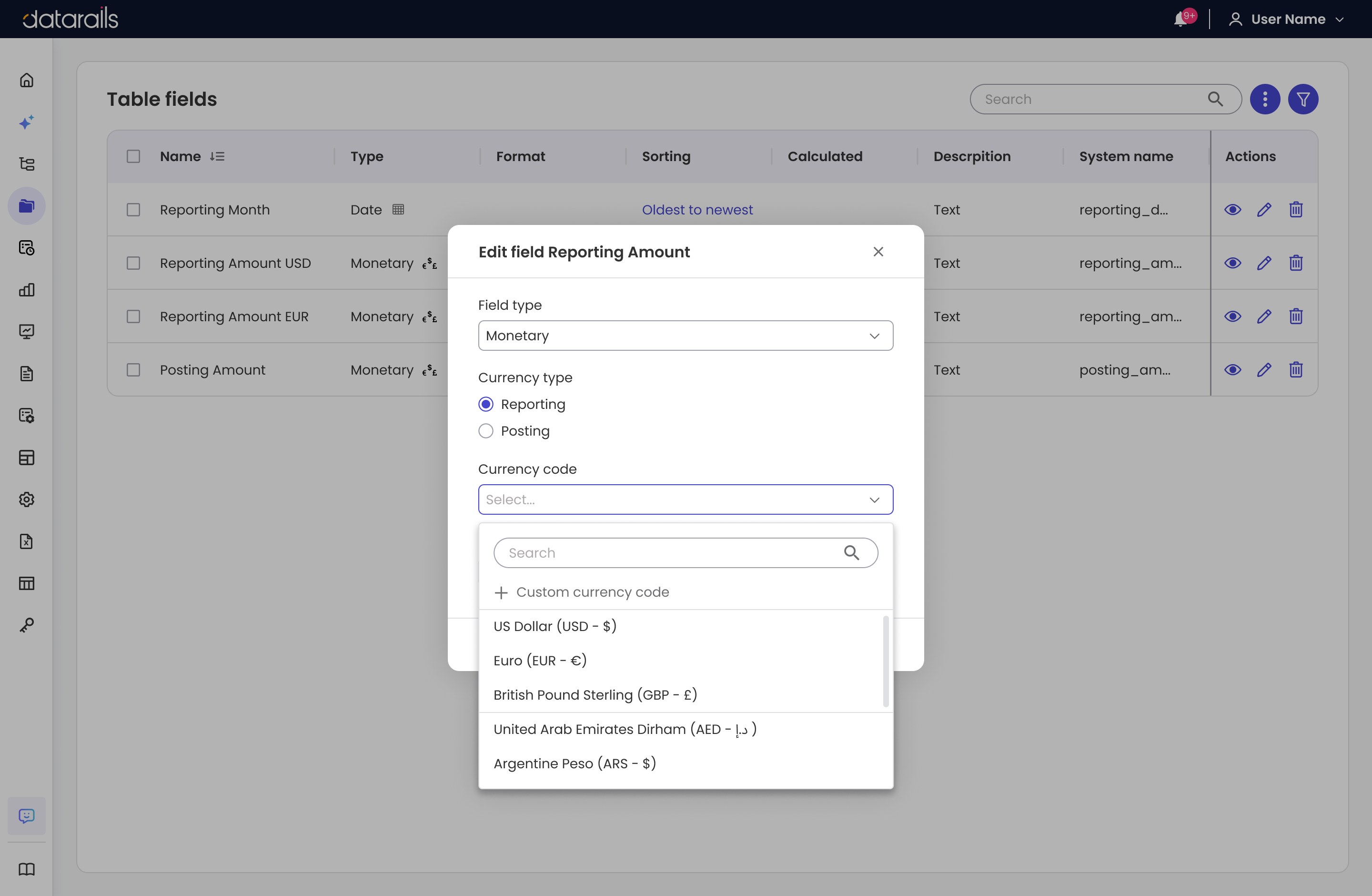Click the Description column header

pos(972,156)
